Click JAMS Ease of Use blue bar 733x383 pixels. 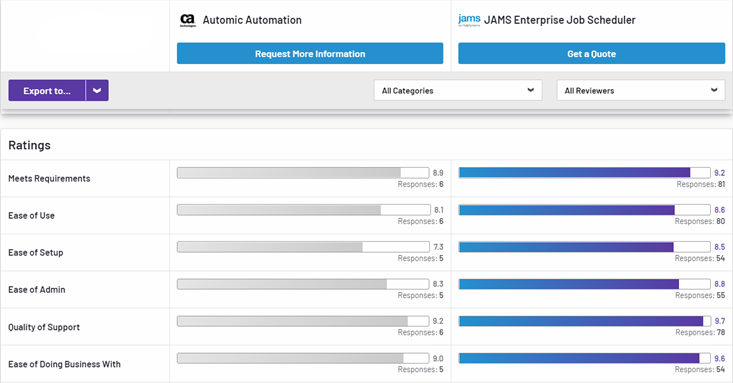point(584,210)
